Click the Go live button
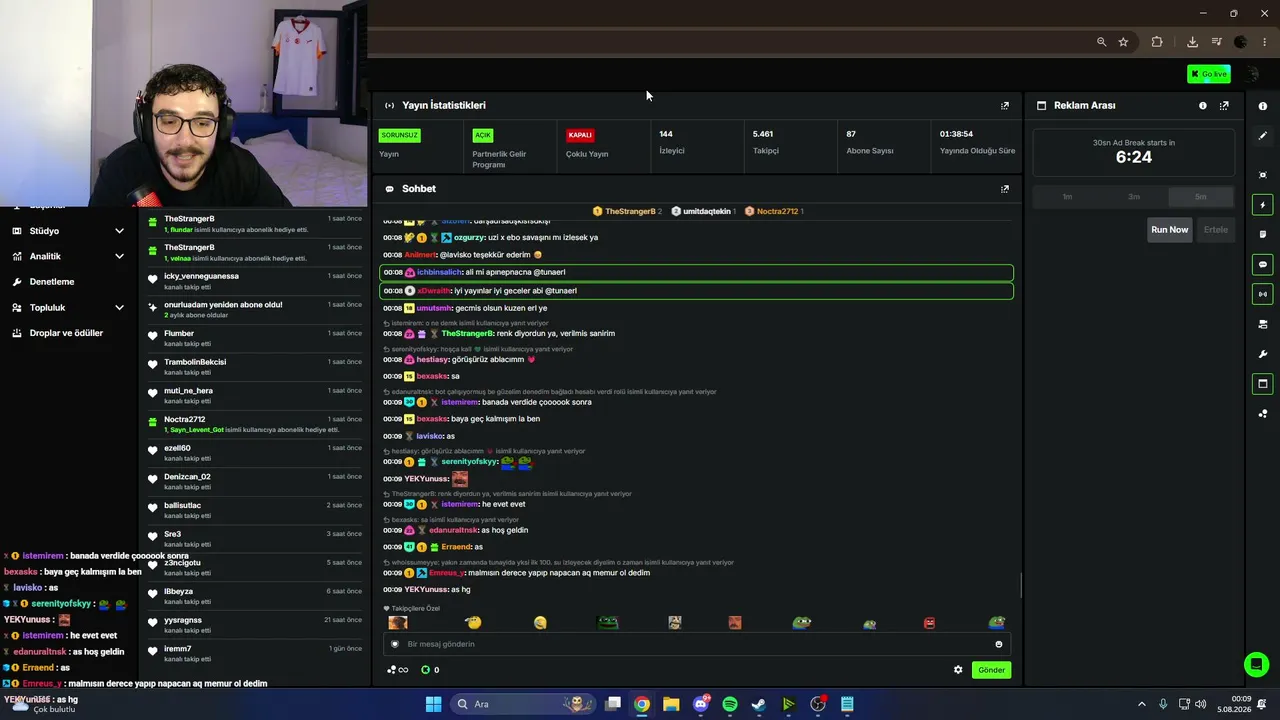Viewport: 1280px width, 720px height. click(x=1209, y=74)
